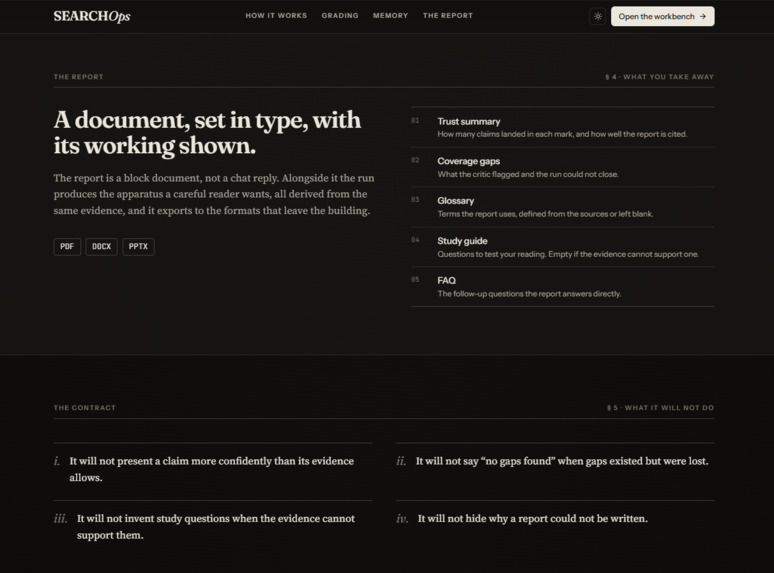Select the PDF export badge
Viewport: 774px width, 573px height.
[x=67, y=246]
